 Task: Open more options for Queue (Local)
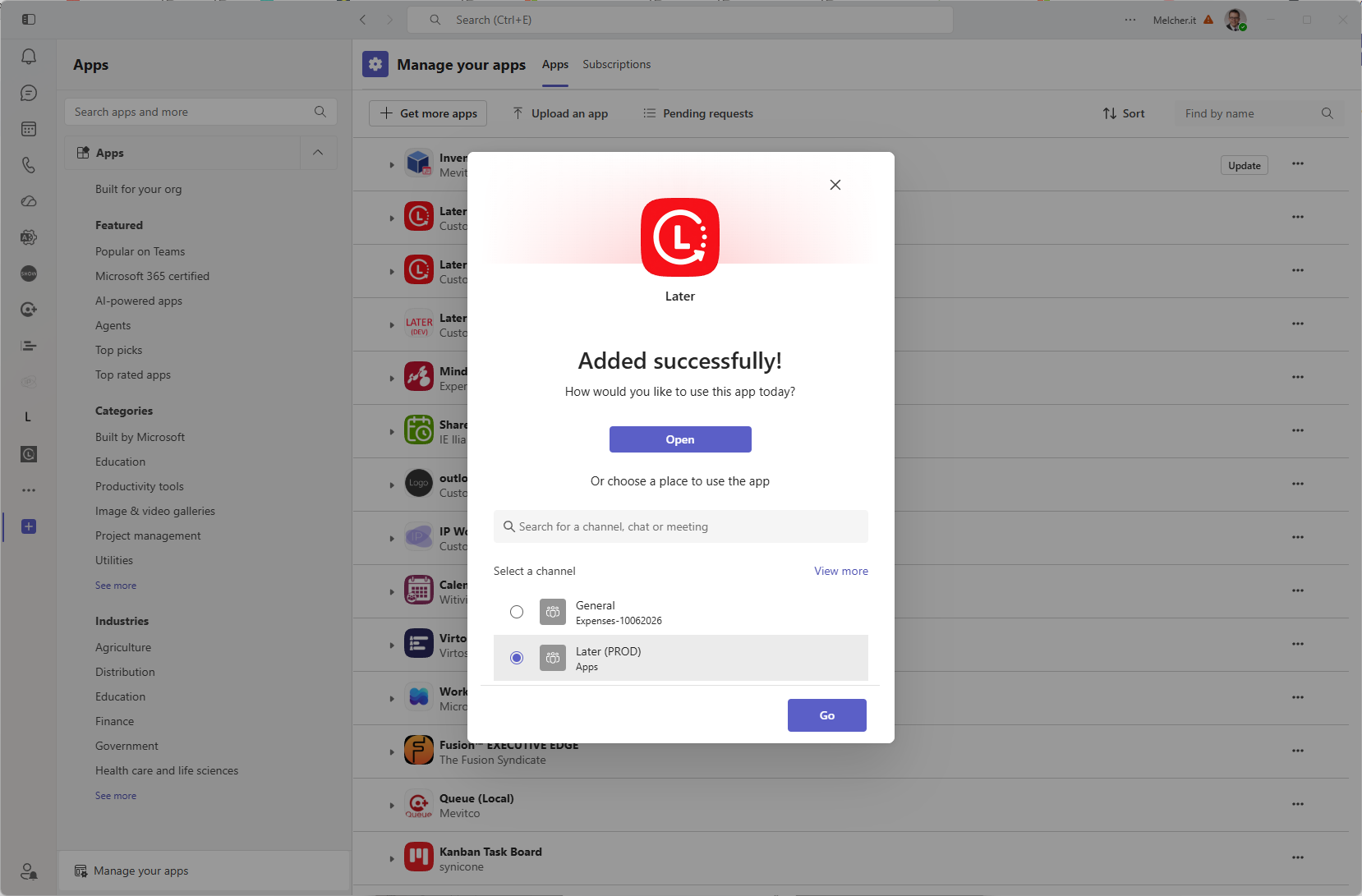(1298, 804)
